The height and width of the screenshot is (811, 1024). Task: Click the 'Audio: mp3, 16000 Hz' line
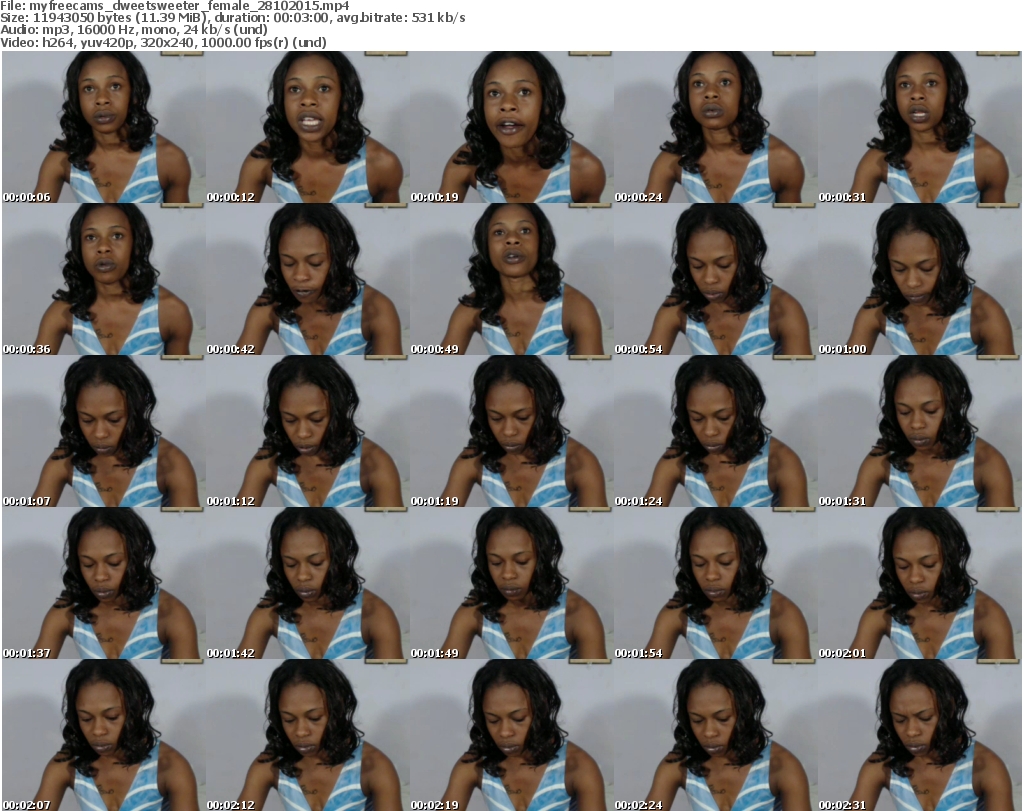(134, 30)
